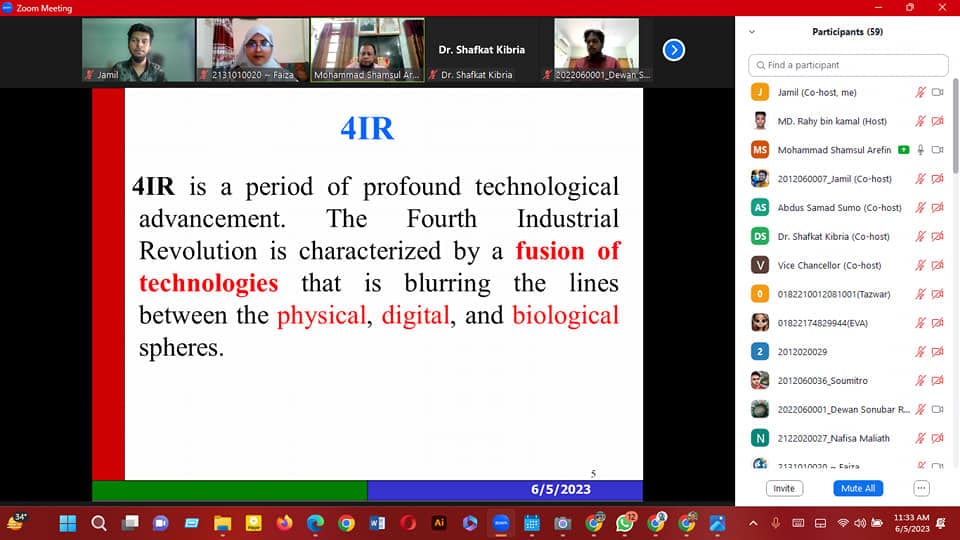
Task: Click the microphone icon for Mohammad Shamsul Arefin
Action: click(920, 150)
